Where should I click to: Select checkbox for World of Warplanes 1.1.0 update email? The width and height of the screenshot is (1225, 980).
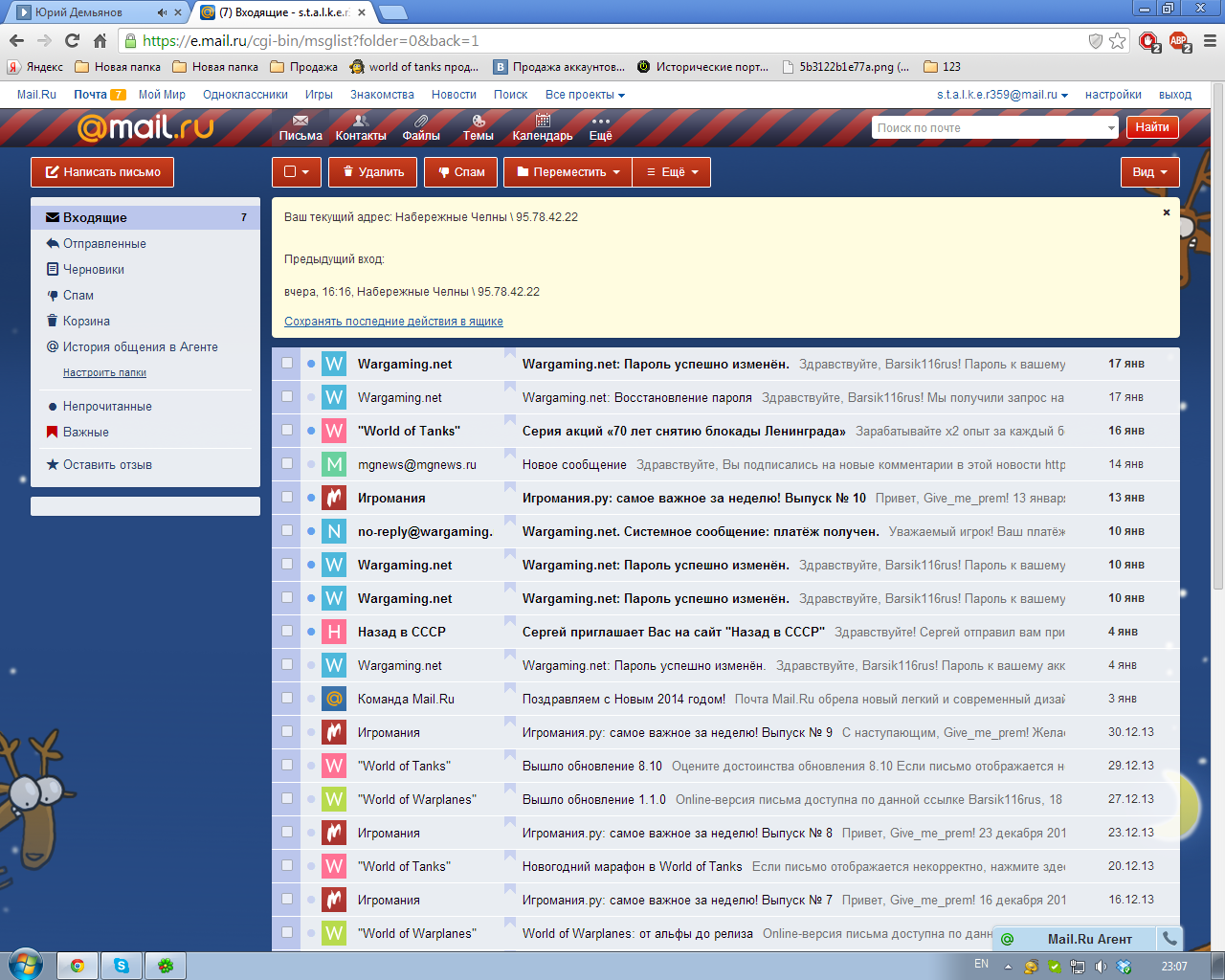click(287, 798)
